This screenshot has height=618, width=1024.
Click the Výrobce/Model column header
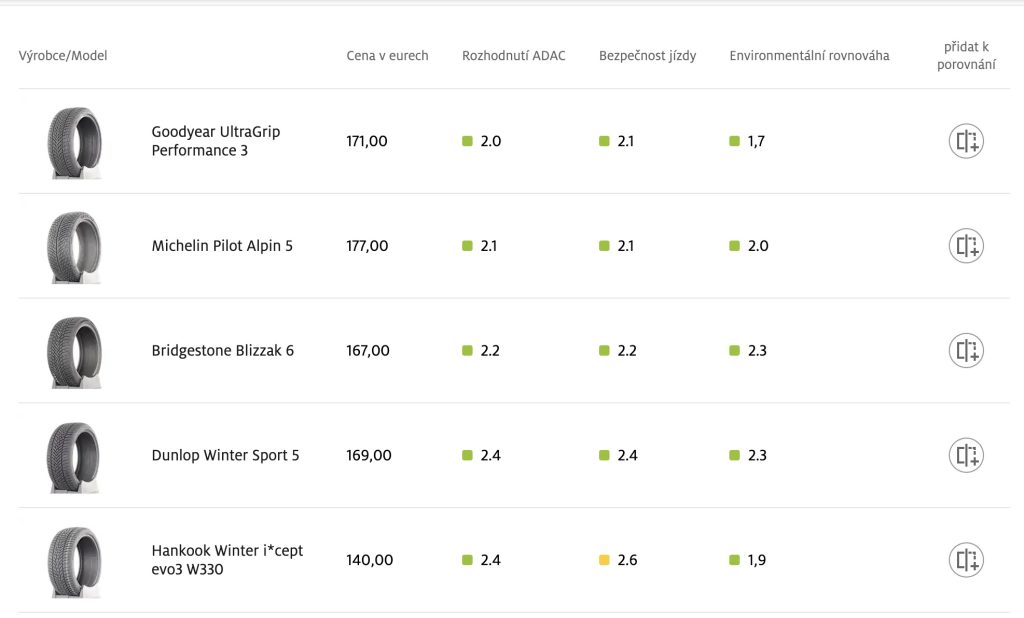coord(63,56)
